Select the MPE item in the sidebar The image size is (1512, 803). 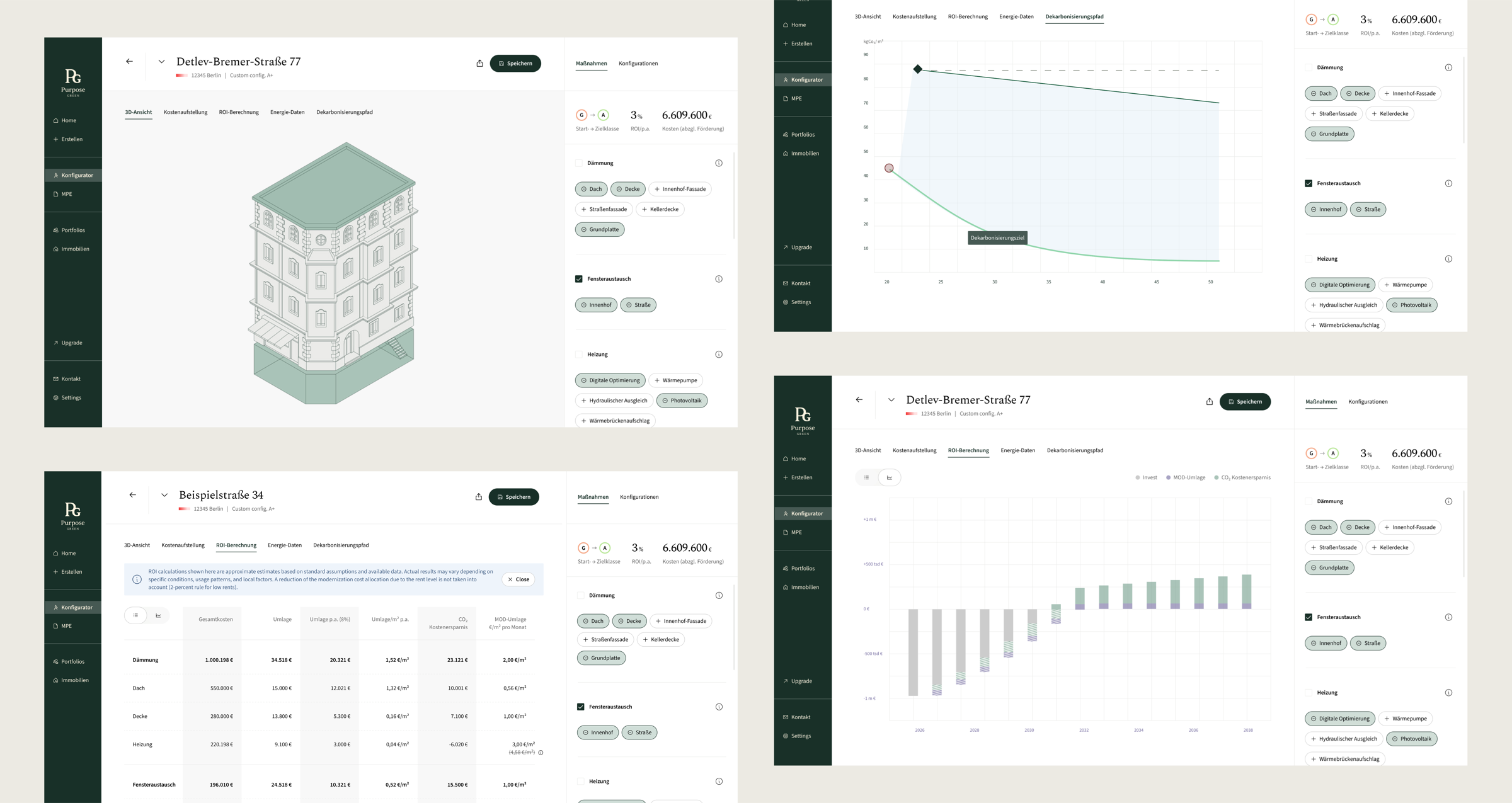[66, 194]
